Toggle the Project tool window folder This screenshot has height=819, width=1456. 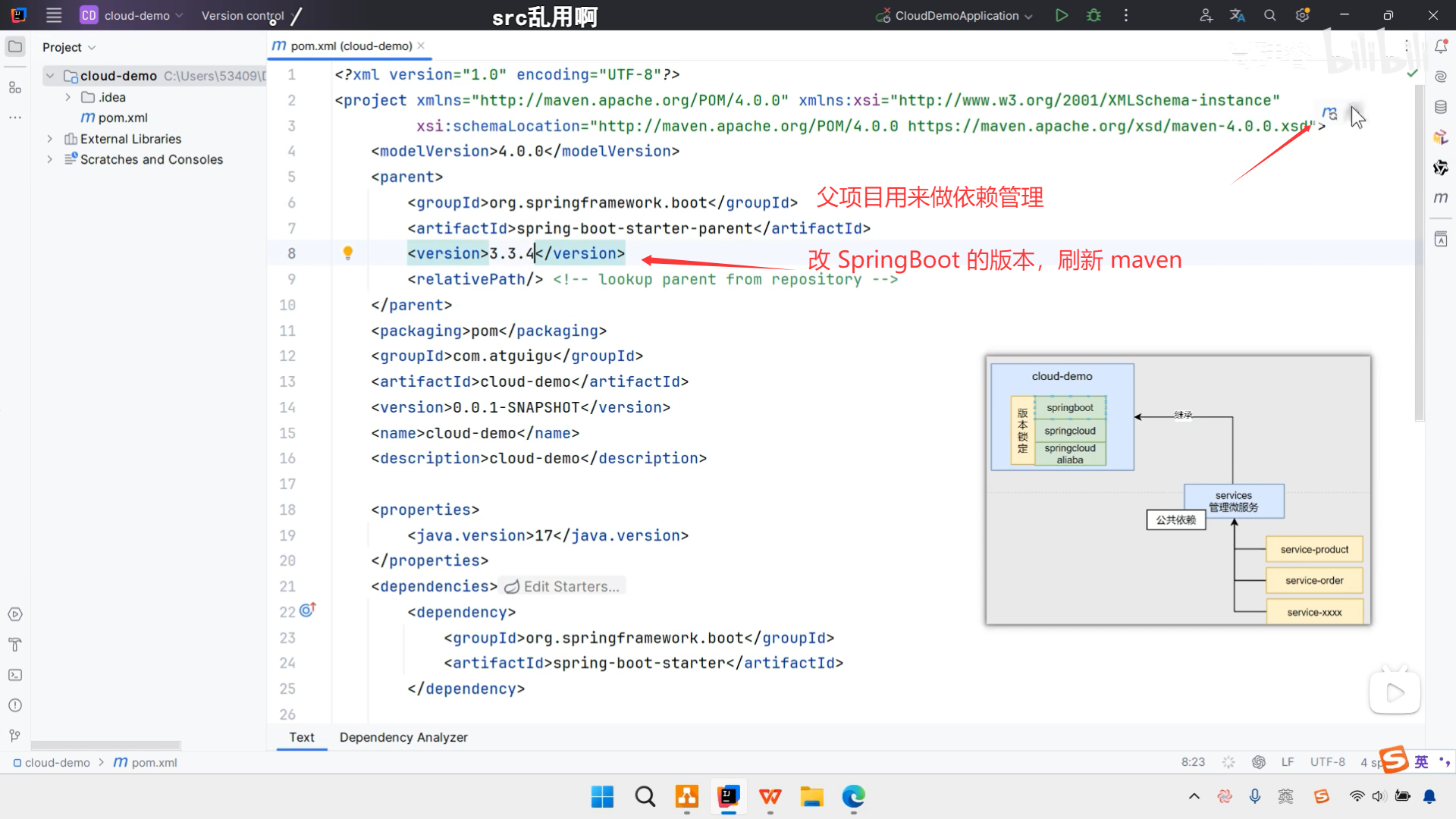(15, 47)
